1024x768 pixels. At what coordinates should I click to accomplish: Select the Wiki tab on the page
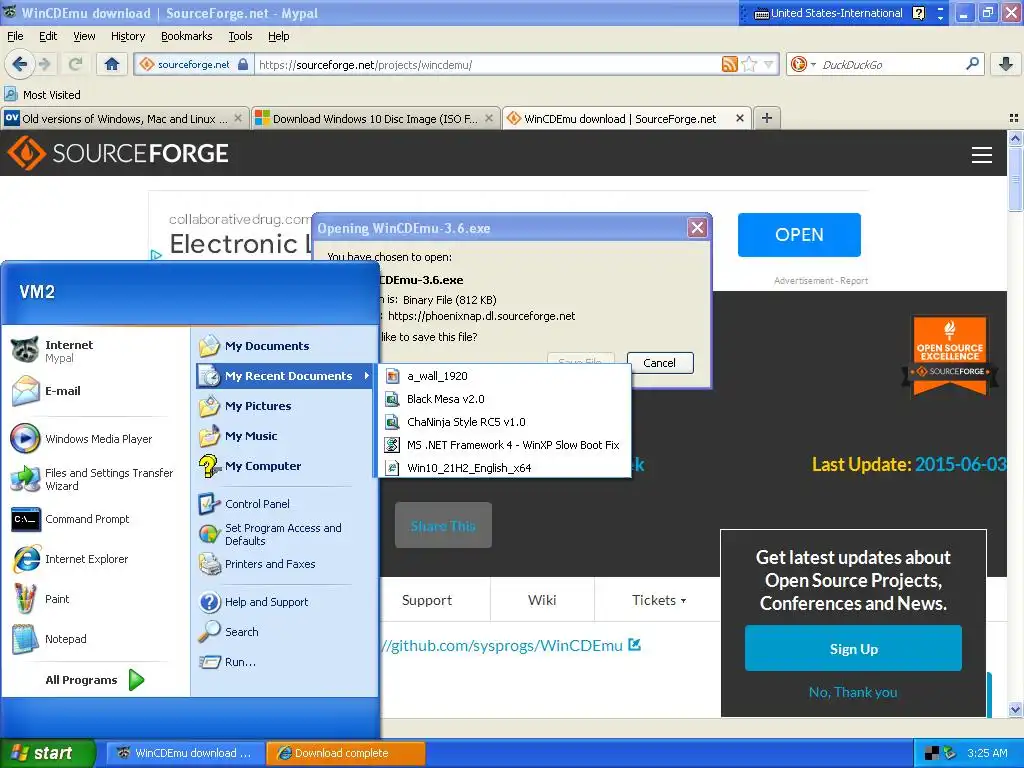coord(542,600)
